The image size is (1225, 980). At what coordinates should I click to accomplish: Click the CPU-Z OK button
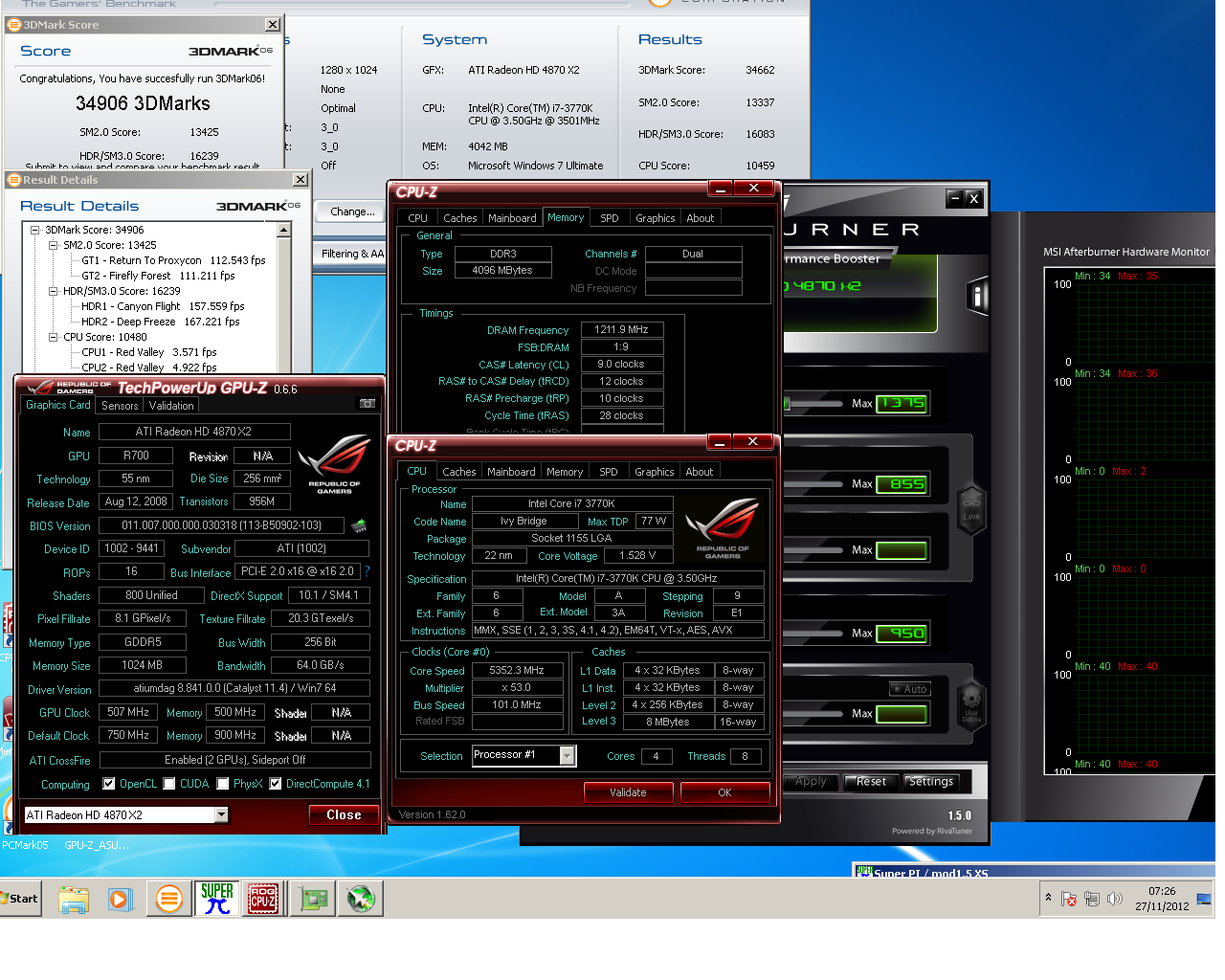pyautogui.click(x=724, y=792)
